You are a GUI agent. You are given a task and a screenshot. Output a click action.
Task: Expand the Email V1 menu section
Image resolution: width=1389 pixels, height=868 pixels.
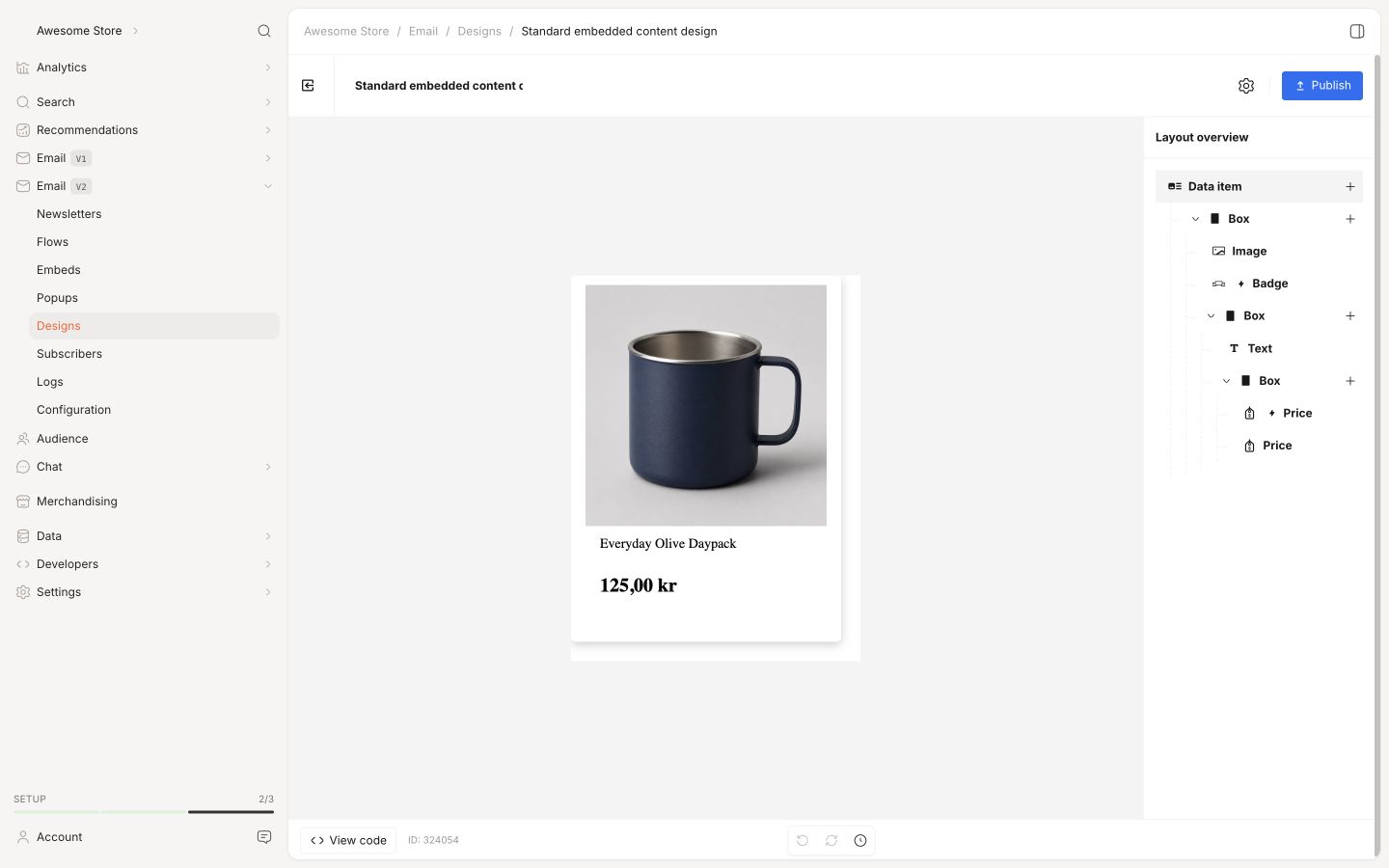coord(268,158)
